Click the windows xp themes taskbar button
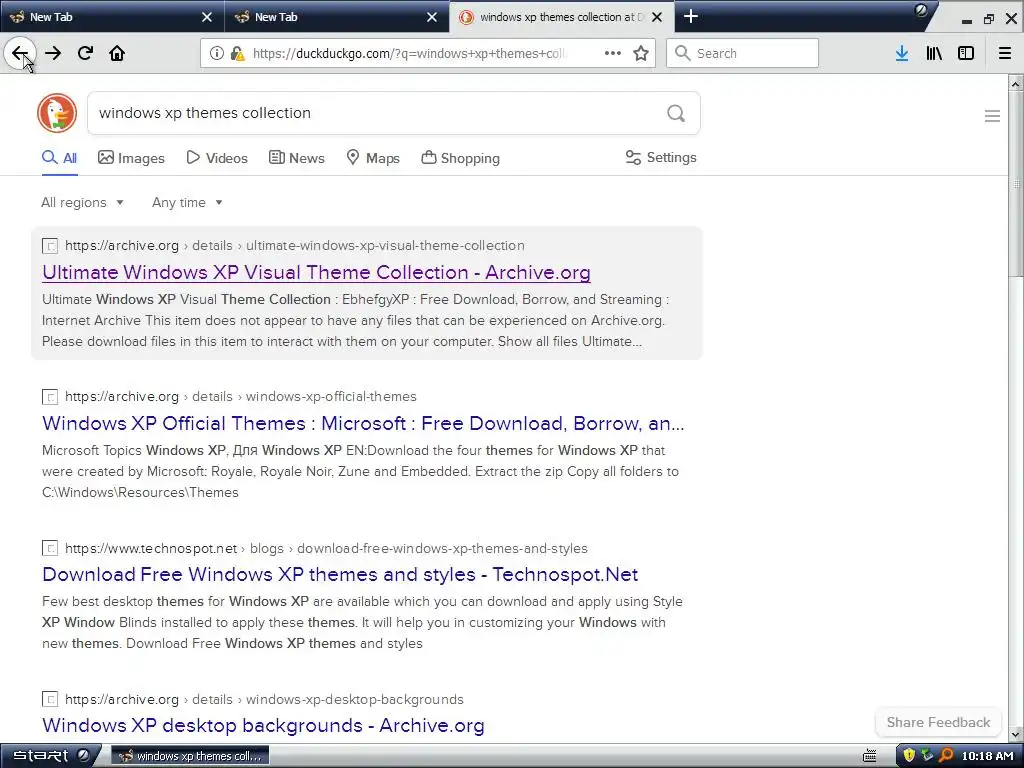 tap(190, 756)
